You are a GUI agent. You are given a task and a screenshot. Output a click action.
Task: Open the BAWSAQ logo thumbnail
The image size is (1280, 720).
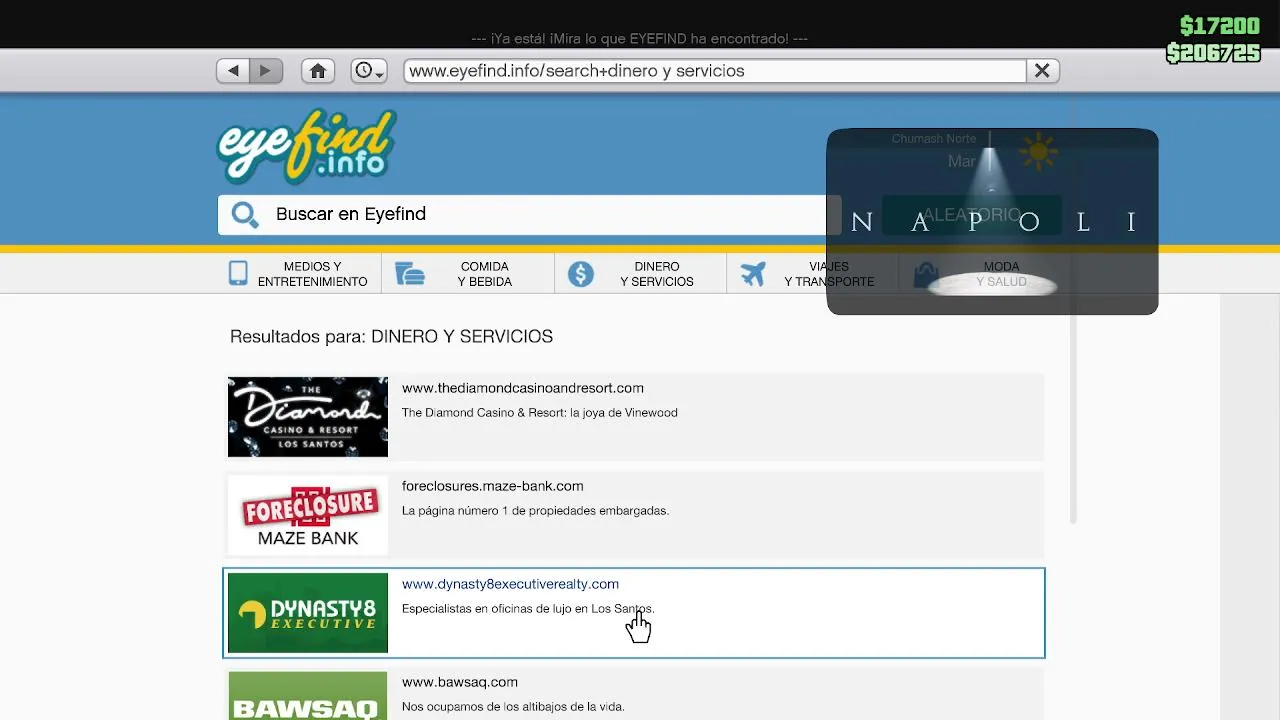pos(308,696)
